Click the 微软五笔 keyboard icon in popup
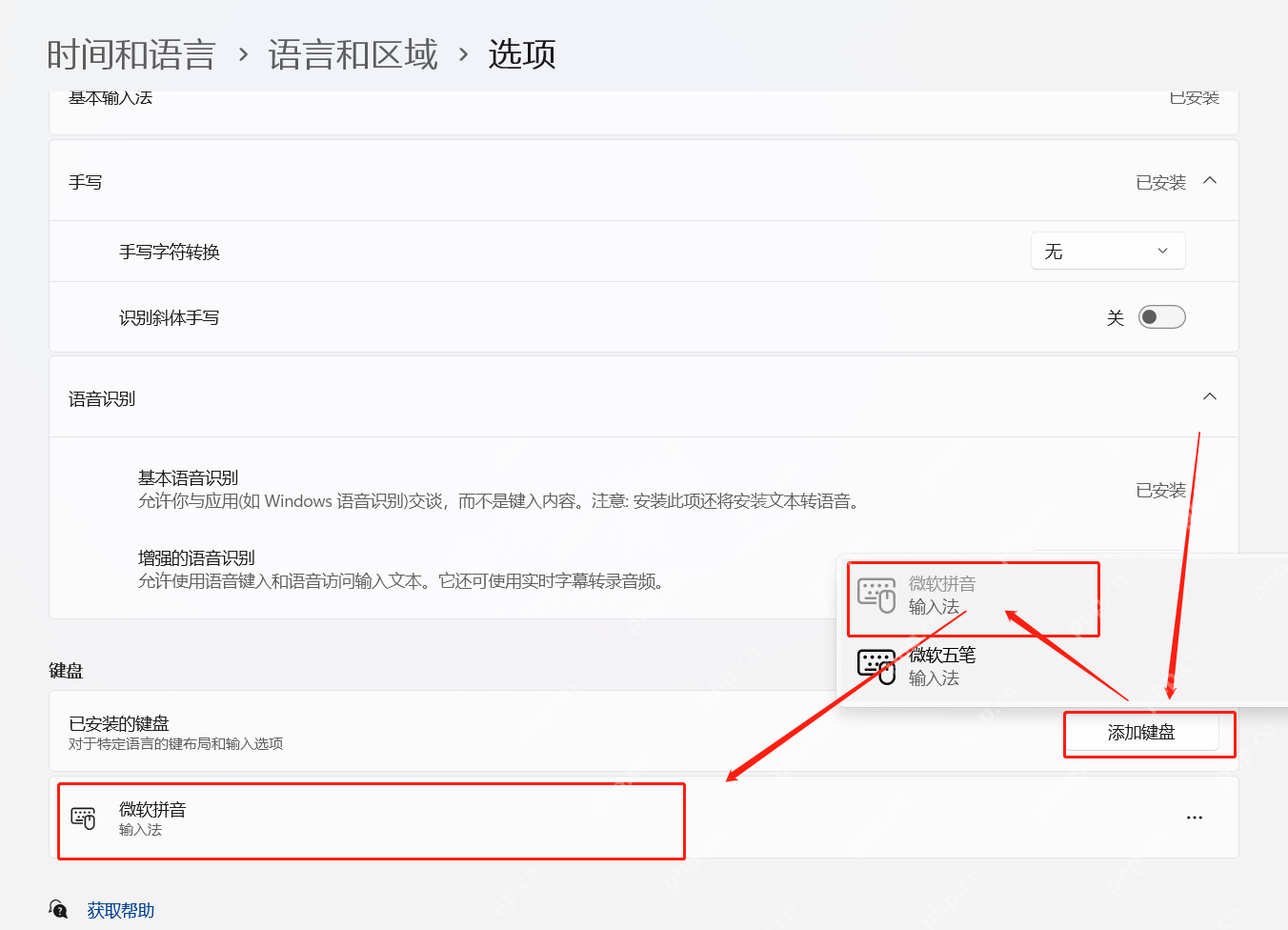Screen dimensions: 1288x930 [x=876, y=666]
